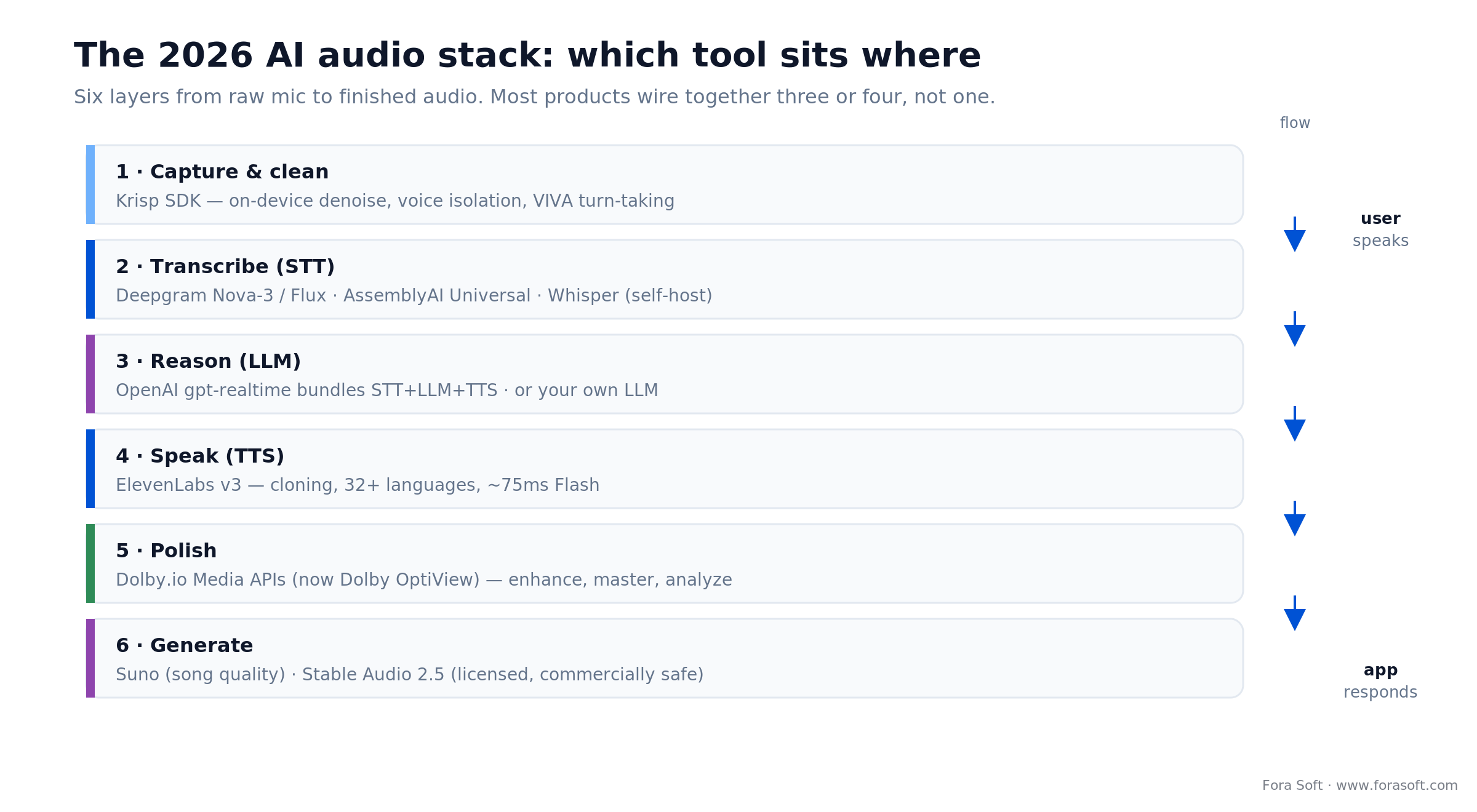1477x812 pixels.
Task: Click the 'speaks' label under user
Action: pos(1380,241)
